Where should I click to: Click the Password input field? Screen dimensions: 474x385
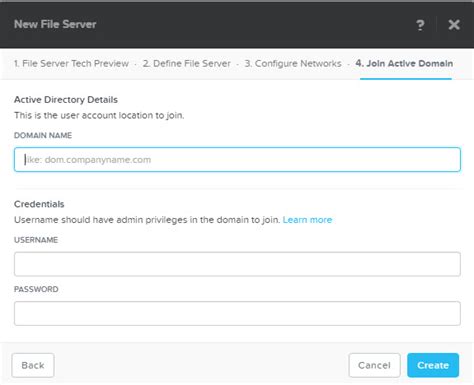(237, 313)
